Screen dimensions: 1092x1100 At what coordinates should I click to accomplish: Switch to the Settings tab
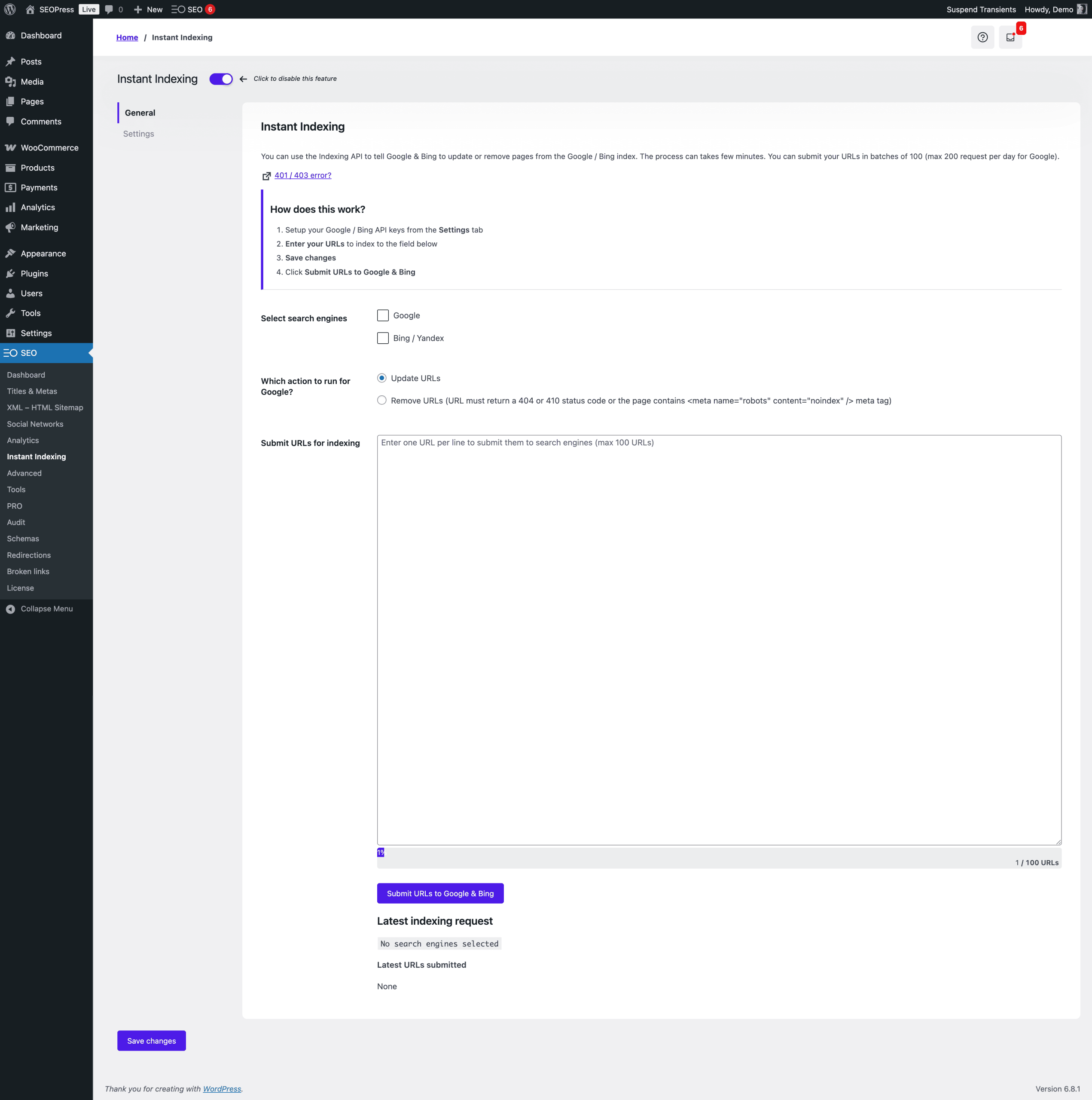[x=138, y=134]
